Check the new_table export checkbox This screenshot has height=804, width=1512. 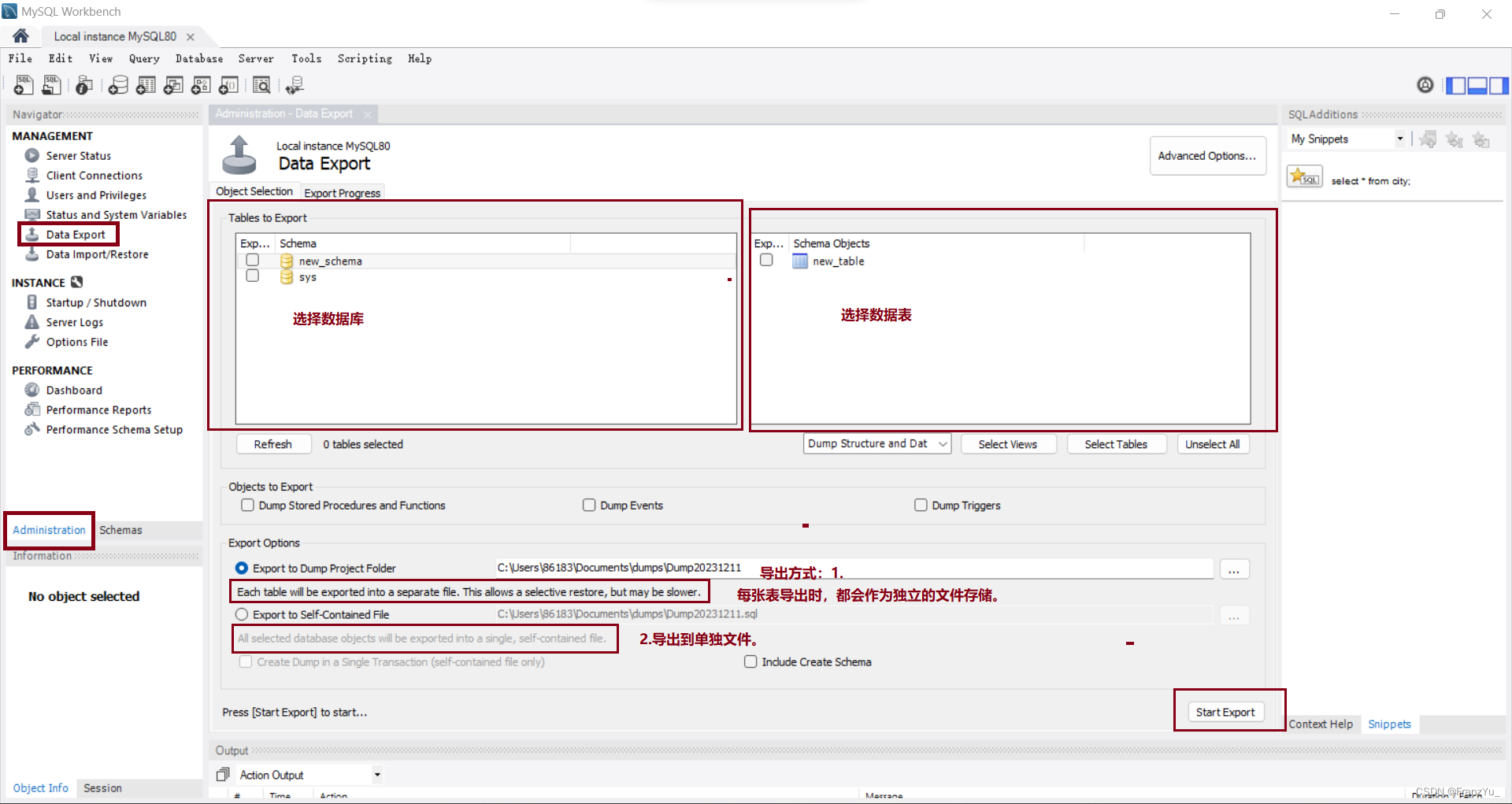[x=766, y=260]
